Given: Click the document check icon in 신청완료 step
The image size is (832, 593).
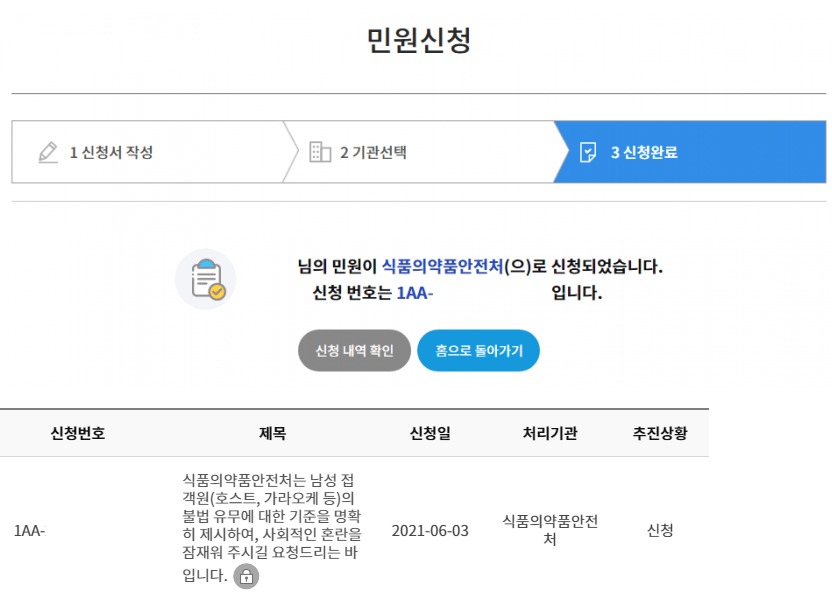Looking at the screenshot, I should coord(588,153).
